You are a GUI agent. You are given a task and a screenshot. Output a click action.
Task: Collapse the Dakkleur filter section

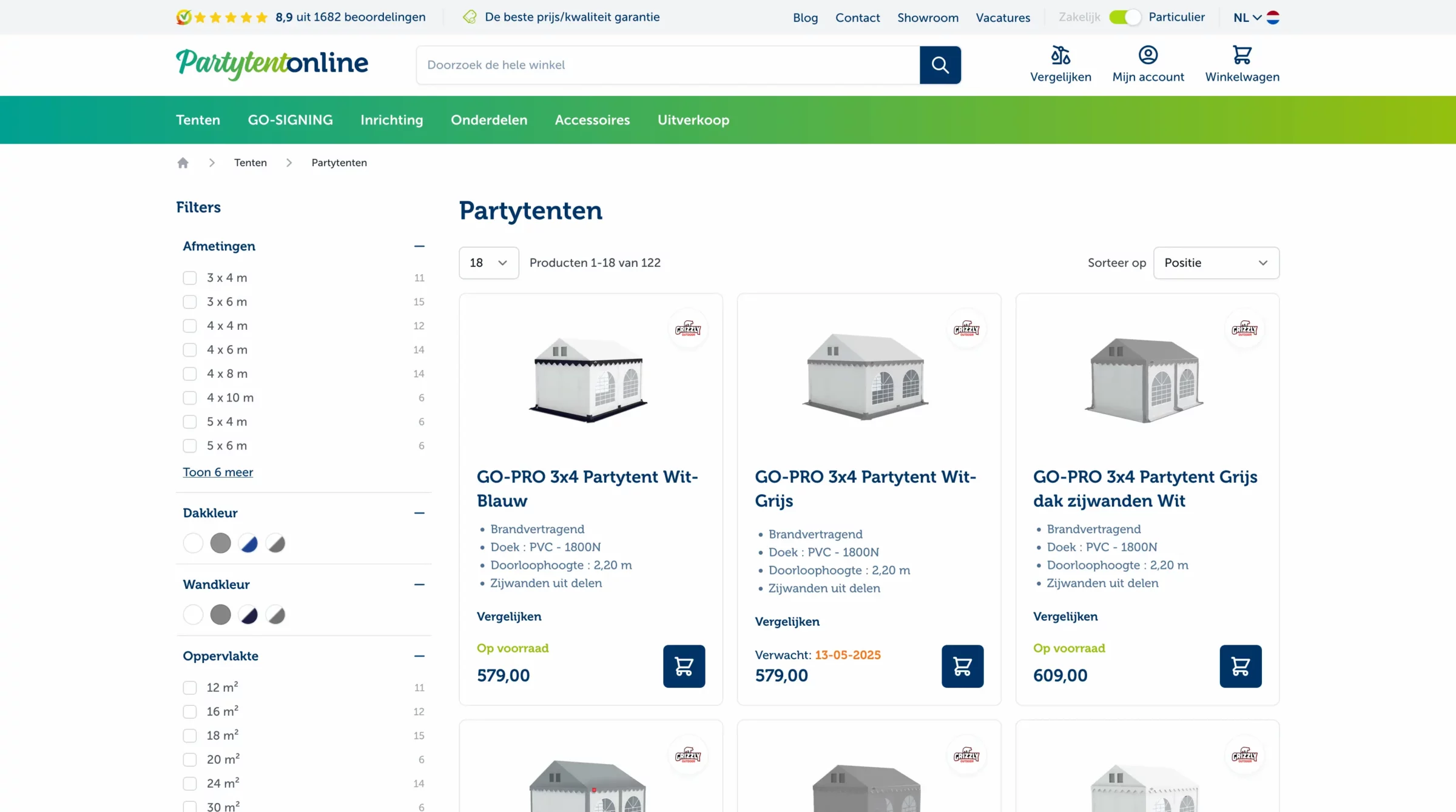(419, 513)
